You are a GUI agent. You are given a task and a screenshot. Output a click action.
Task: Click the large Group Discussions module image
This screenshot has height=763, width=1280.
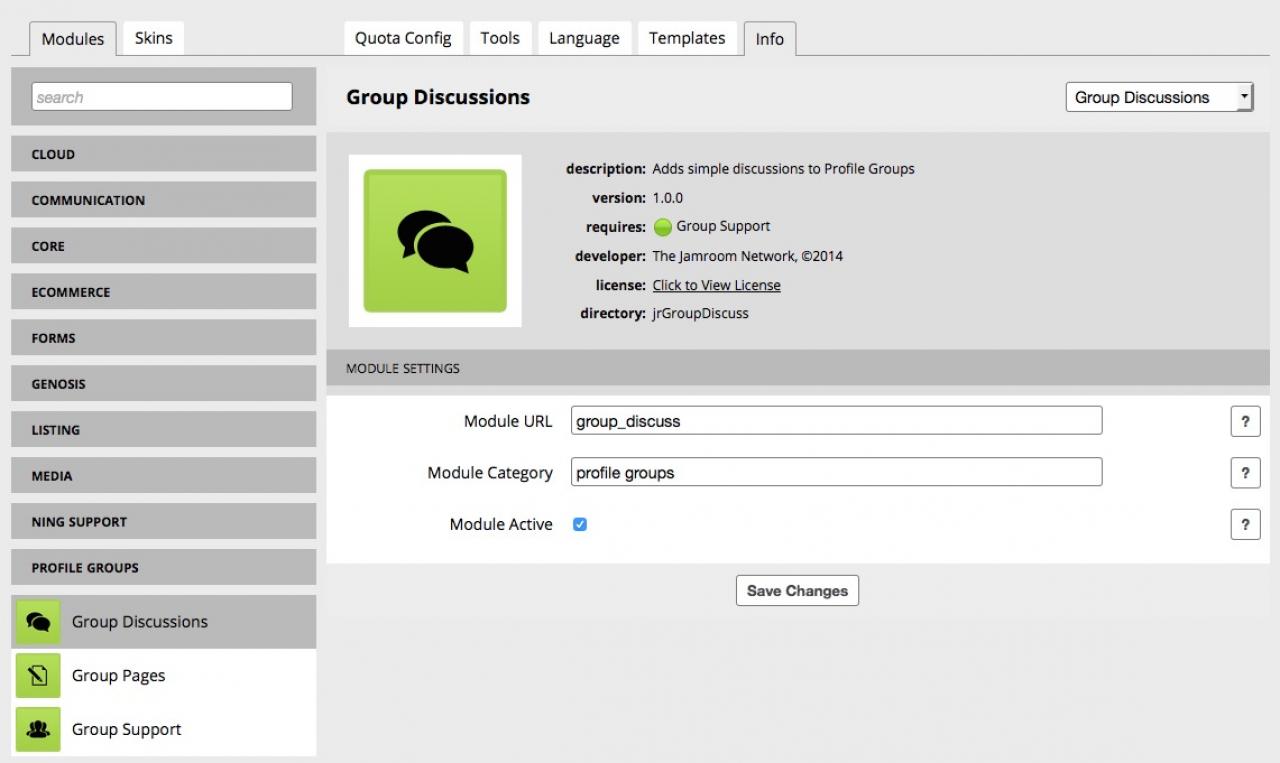click(435, 241)
